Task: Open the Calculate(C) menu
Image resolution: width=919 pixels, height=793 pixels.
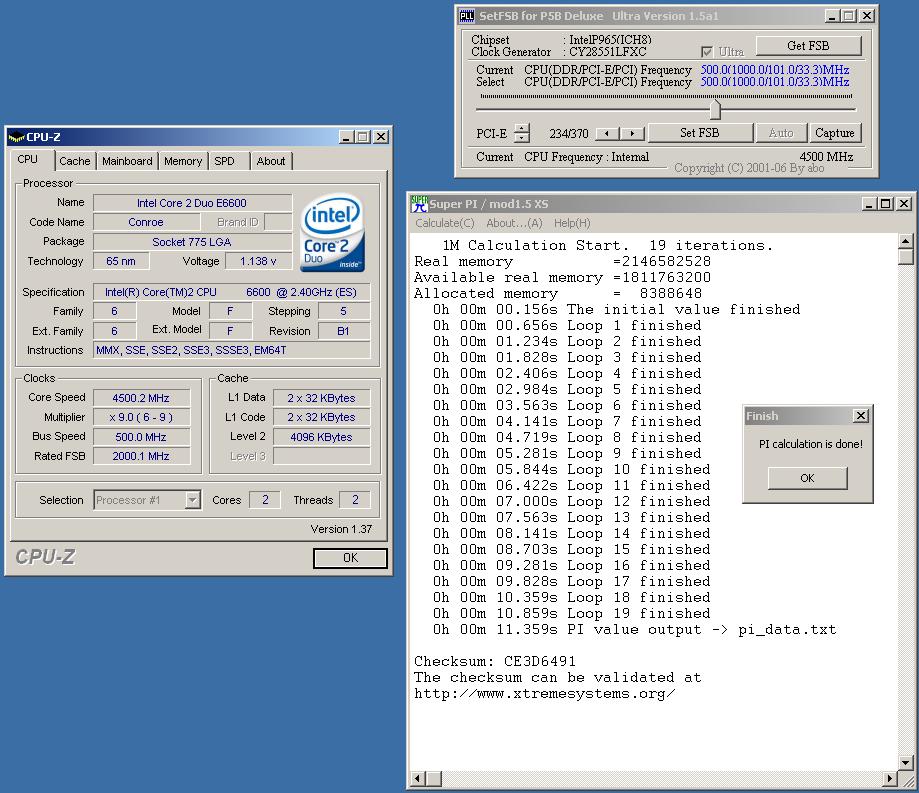Action: 444,223
